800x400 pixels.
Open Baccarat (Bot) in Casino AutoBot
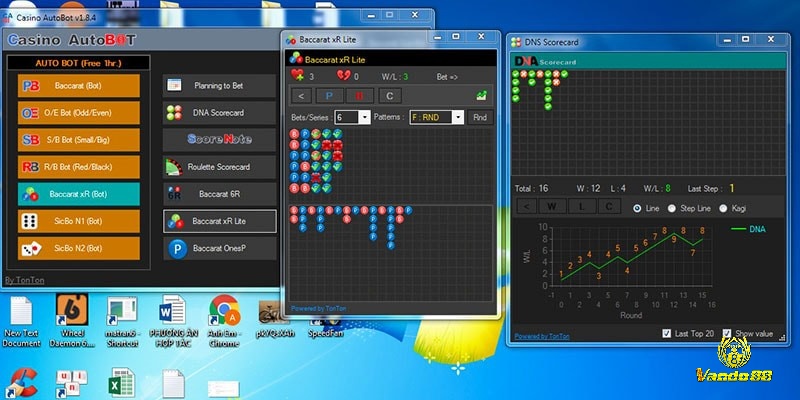pyautogui.click(x=79, y=86)
